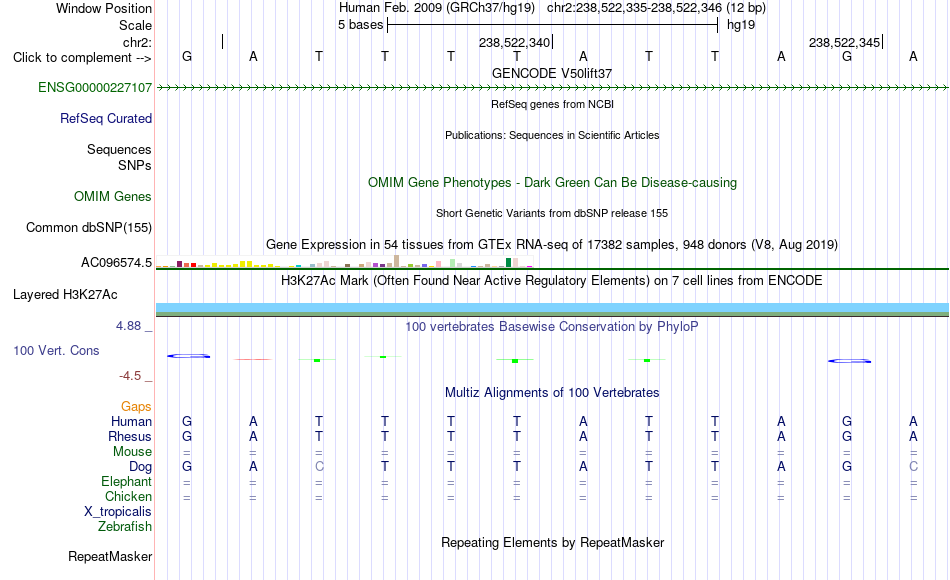Click the blue H3K27Ac signal band
Viewport: 950px width, 580px height.
point(552,307)
